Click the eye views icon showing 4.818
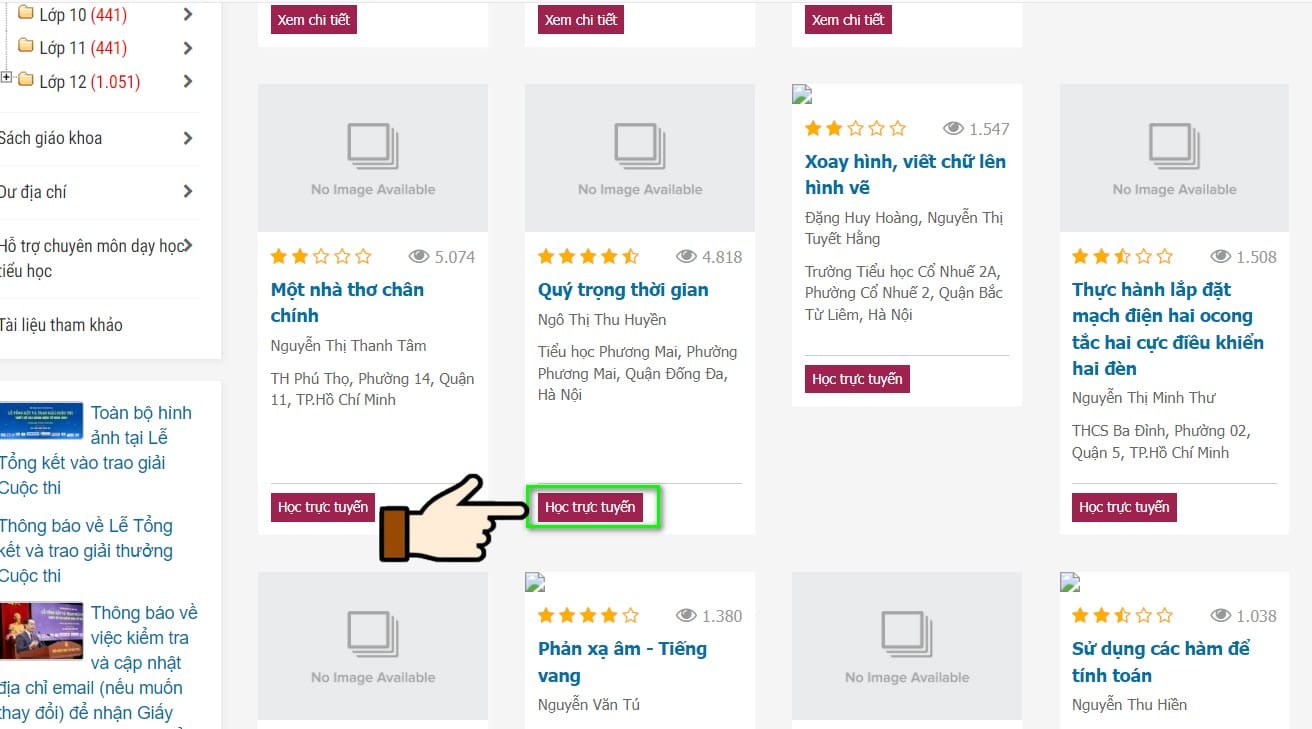Image resolution: width=1312 pixels, height=729 pixels. 686,257
